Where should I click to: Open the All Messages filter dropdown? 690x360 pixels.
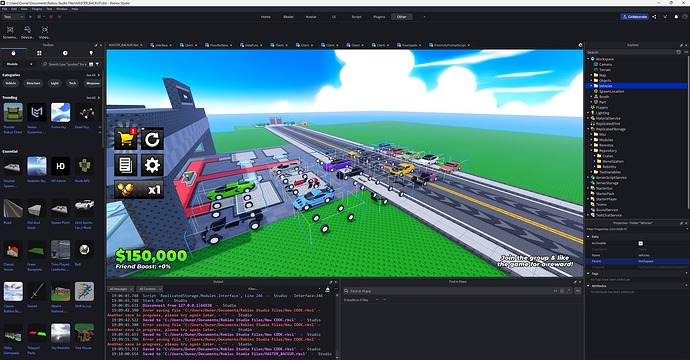tap(121, 289)
